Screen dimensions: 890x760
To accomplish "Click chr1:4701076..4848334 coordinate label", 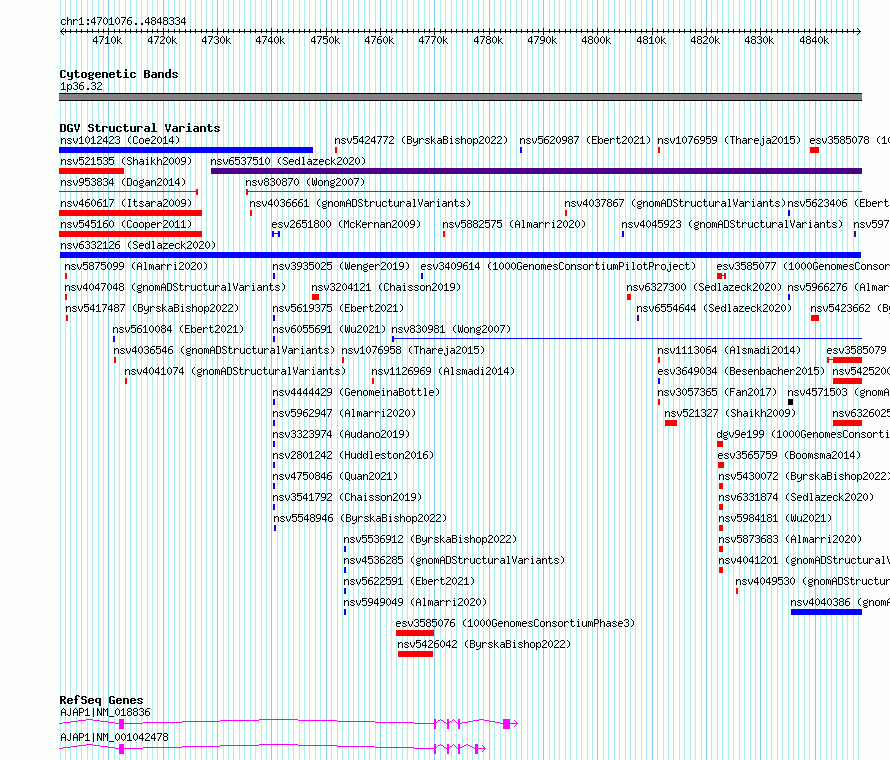I will pos(123,21).
